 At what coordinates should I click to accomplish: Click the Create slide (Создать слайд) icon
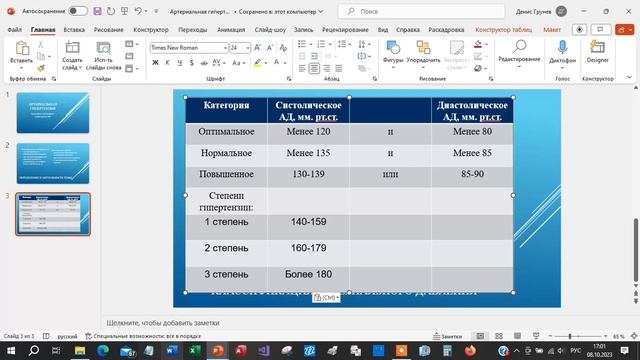tap(72, 48)
